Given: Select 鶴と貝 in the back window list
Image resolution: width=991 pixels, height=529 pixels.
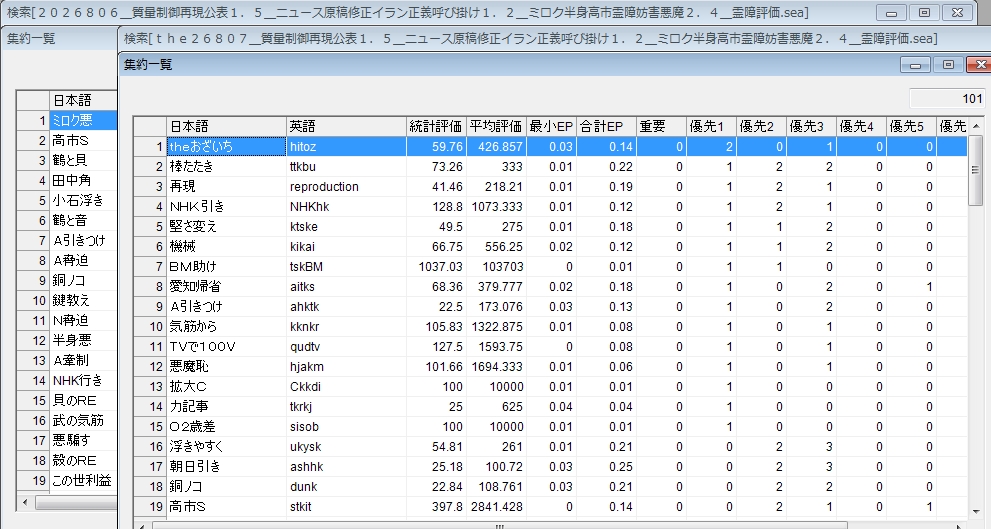Looking at the screenshot, I should pos(83,161).
